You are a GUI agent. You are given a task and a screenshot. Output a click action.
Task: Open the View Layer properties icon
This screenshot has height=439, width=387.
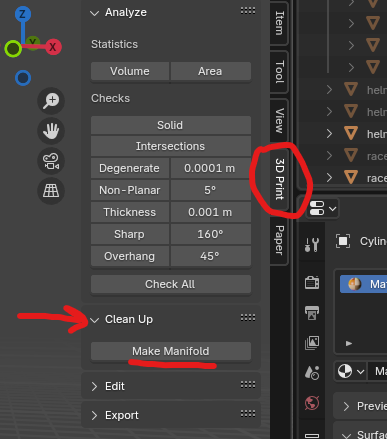pyautogui.click(x=312, y=342)
